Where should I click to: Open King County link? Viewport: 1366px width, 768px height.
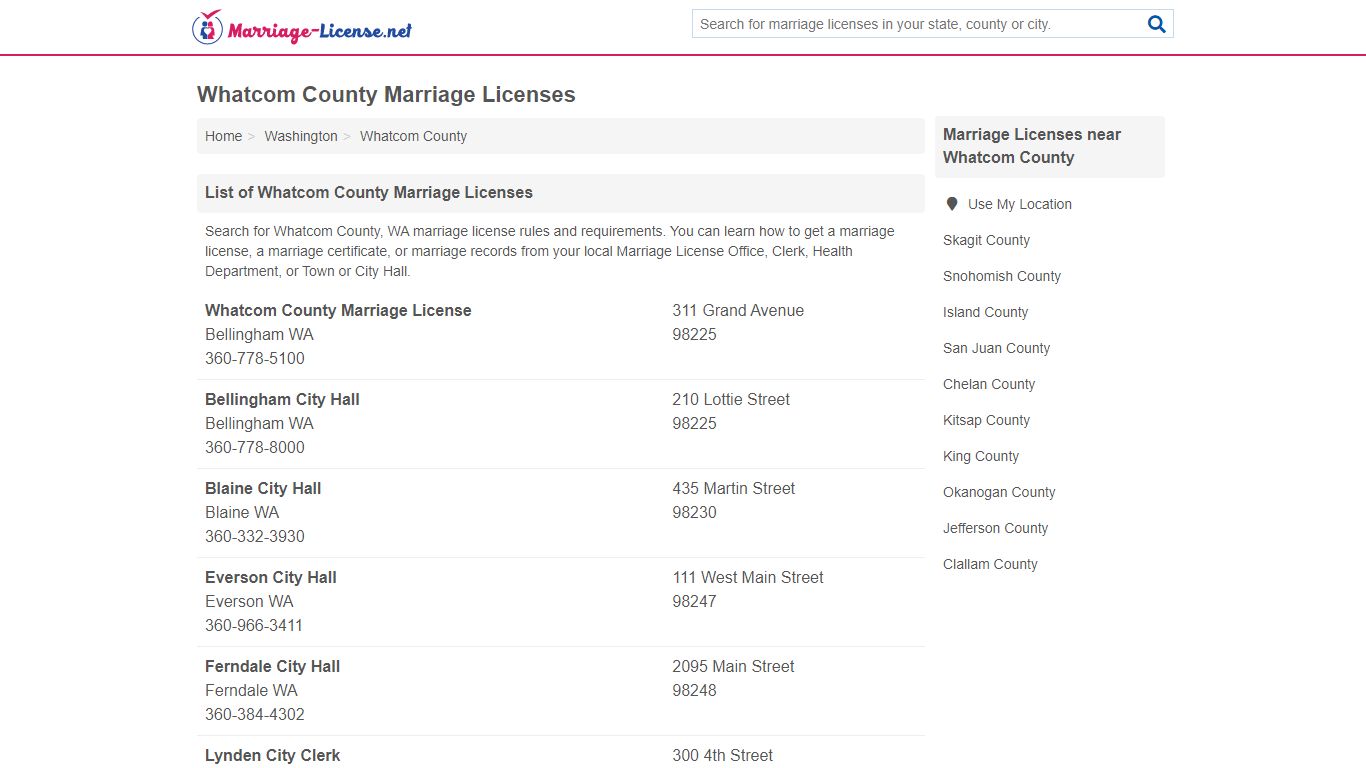pyautogui.click(x=981, y=456)
